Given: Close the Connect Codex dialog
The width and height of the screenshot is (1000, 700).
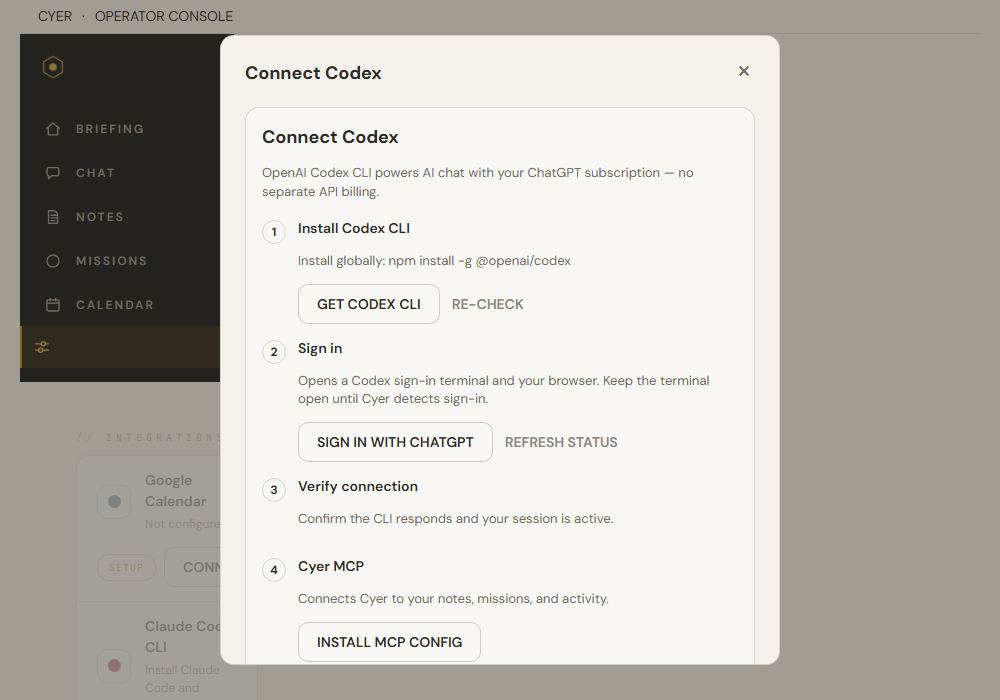Looking at the screenshot, I should [x=744, y=71].
